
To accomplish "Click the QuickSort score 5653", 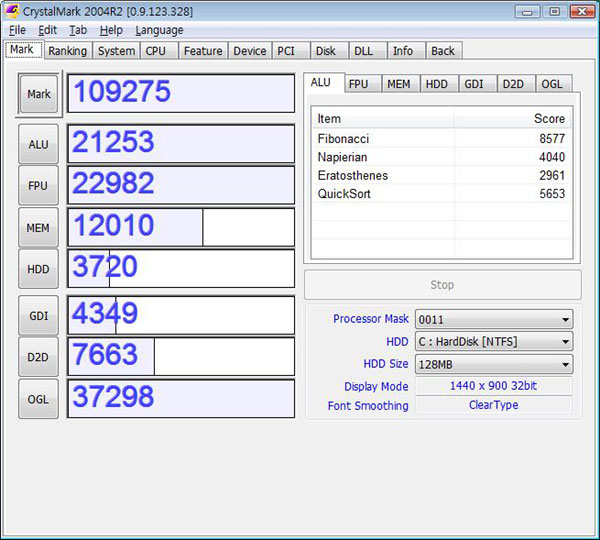I will point(552,194).
